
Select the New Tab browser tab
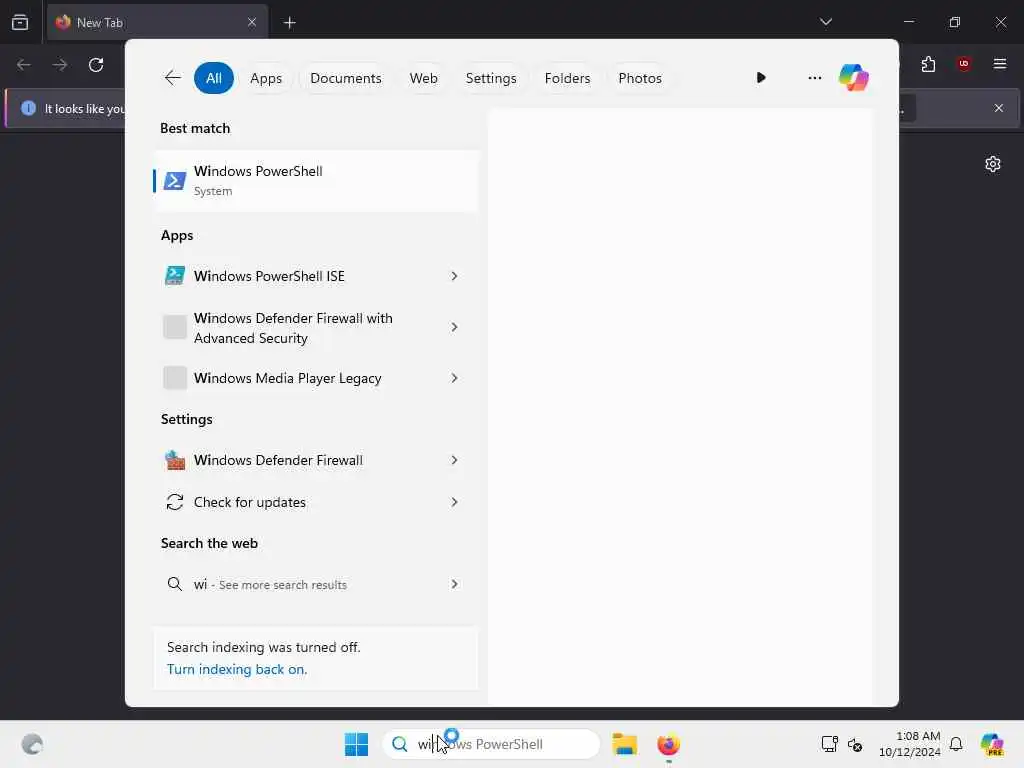[157, 23]
